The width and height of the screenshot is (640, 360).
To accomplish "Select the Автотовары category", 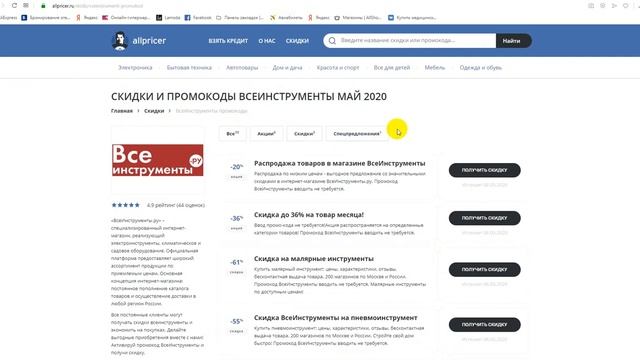I will (242, 68).
